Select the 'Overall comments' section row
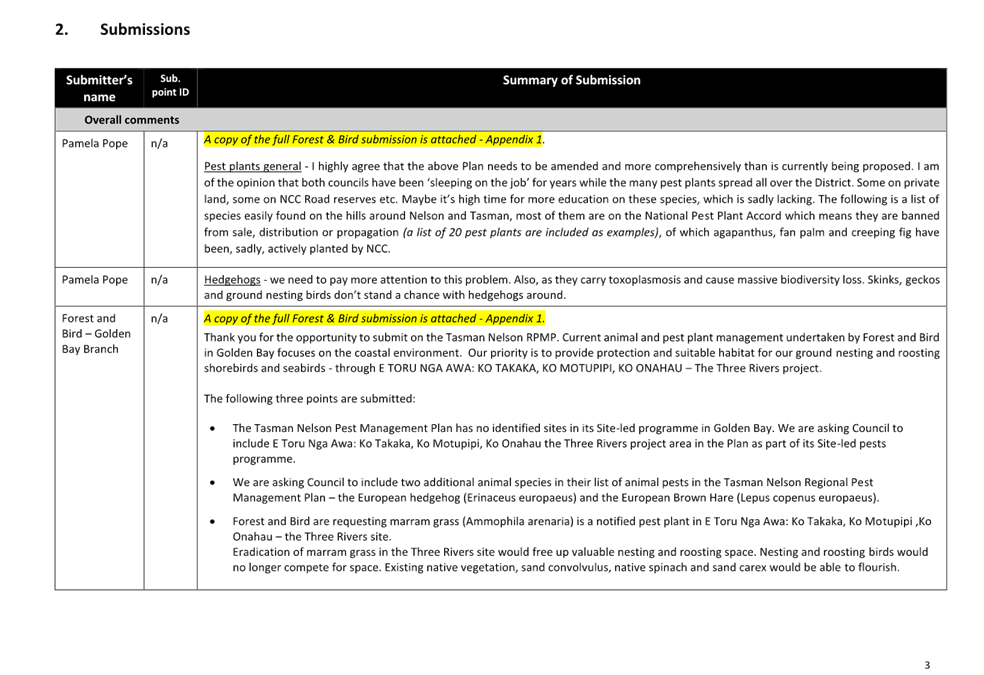This screenshot has width=984, height=675. [501, 120]
